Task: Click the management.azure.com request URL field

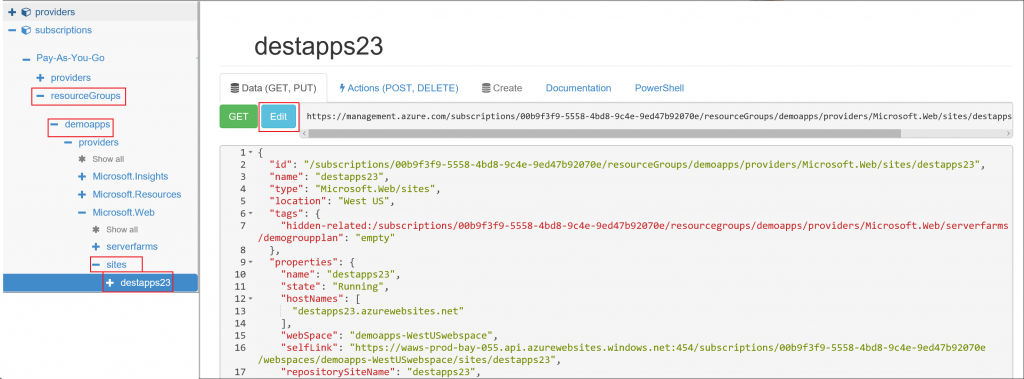Action: click(656, 116)
